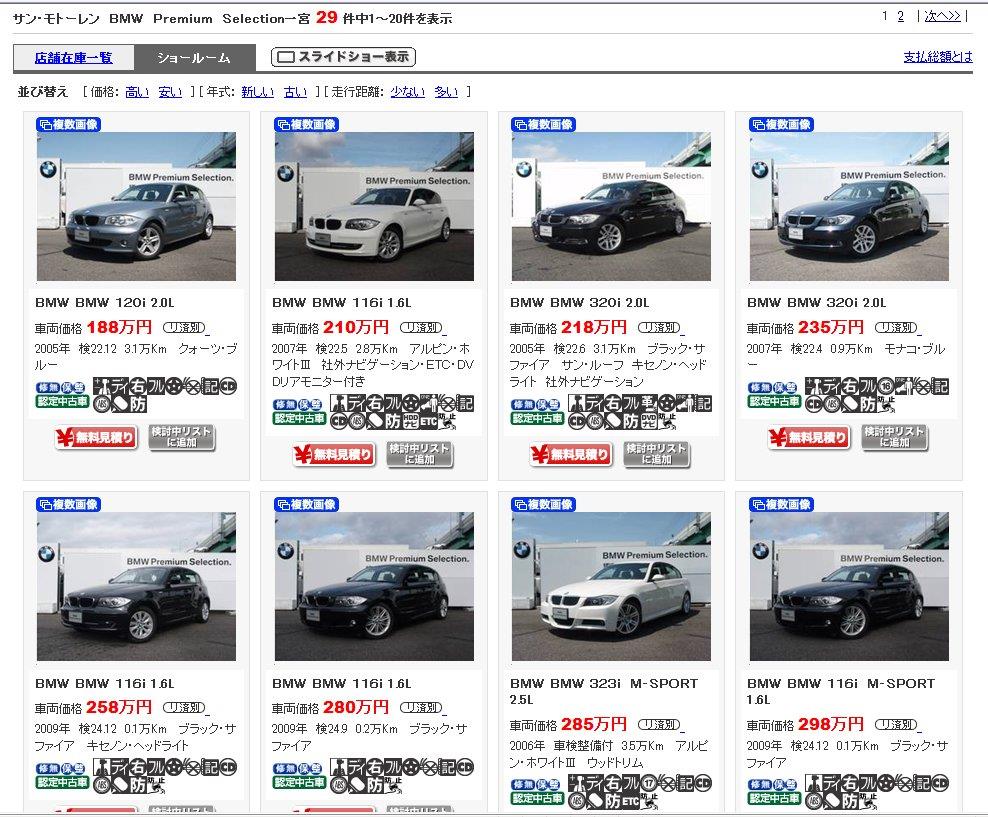
Task: Add the 188万円 120i to the 検討中リスト
Action: [182, 437]
